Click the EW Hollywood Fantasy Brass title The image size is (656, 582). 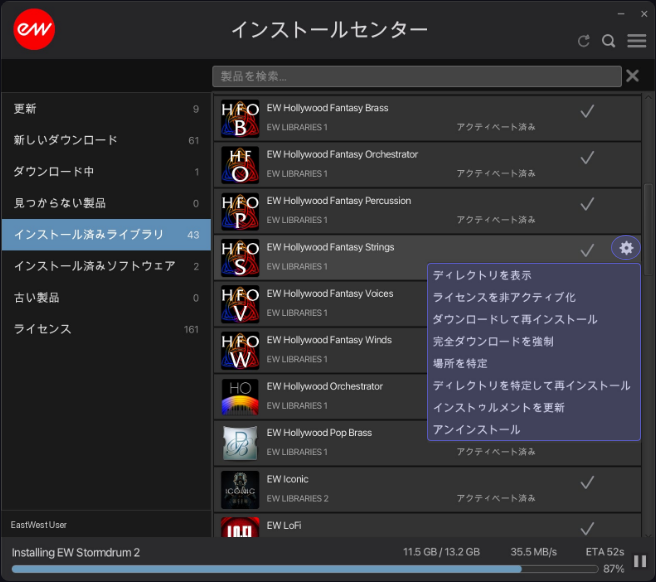pyautogui.click(x=327, y=108)
